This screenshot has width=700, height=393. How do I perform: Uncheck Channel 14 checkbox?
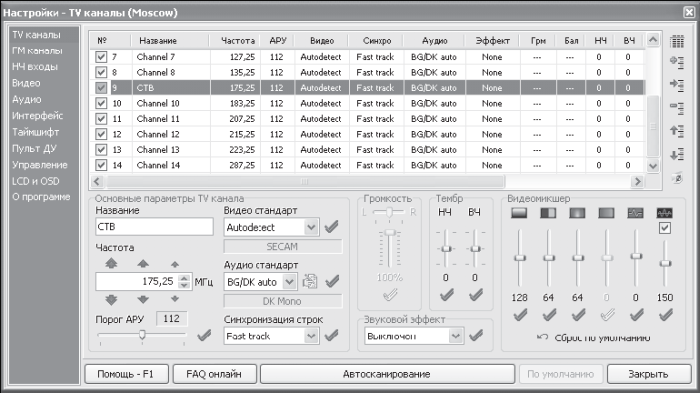[101, 165]
